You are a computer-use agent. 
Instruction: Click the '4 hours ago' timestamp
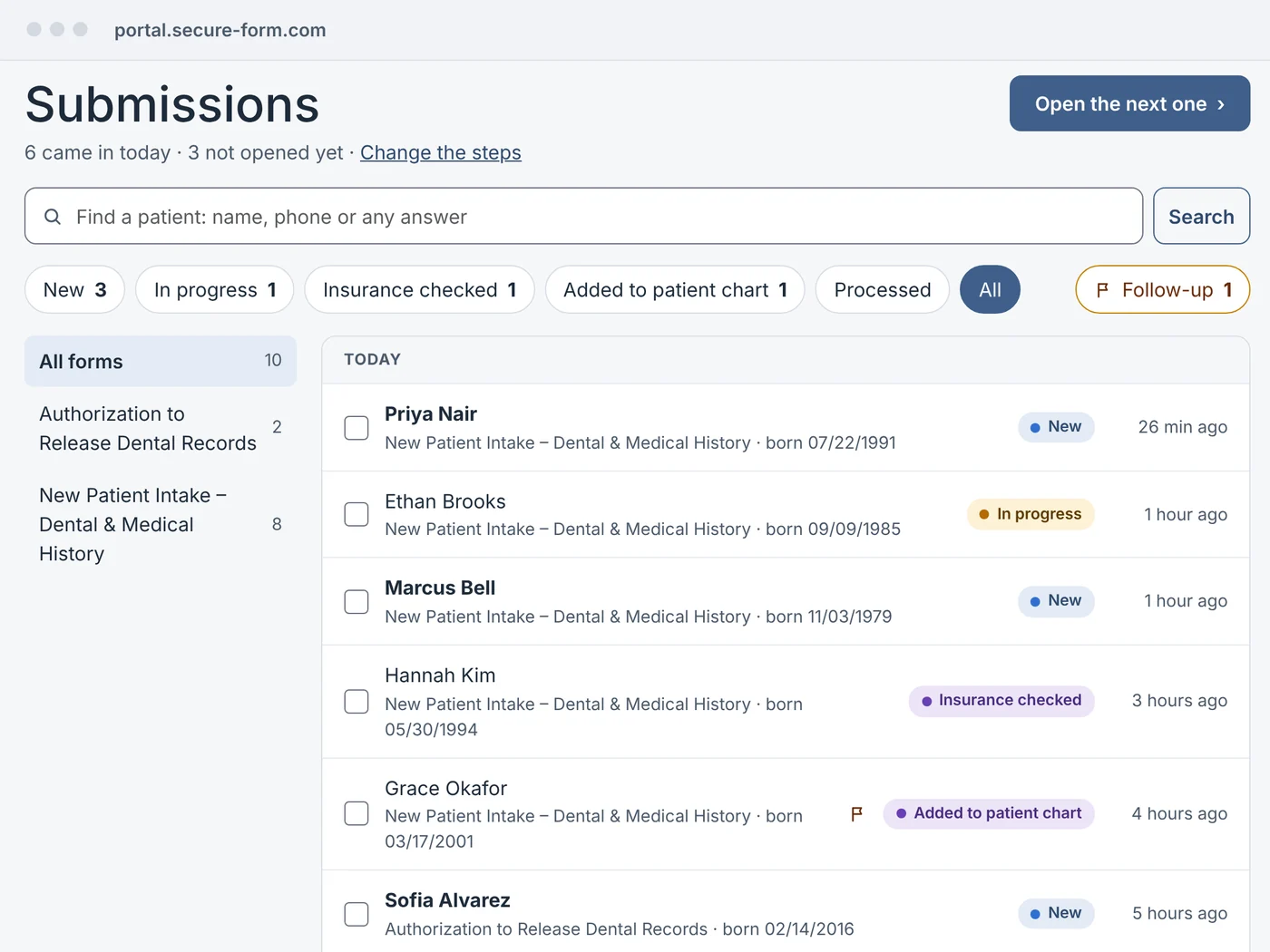[1179, 813]
